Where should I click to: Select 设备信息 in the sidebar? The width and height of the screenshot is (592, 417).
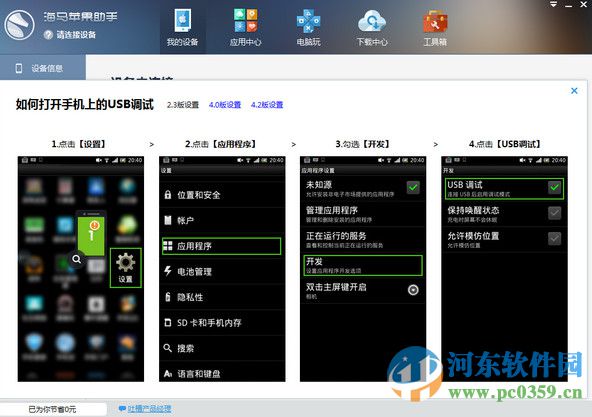43,68
